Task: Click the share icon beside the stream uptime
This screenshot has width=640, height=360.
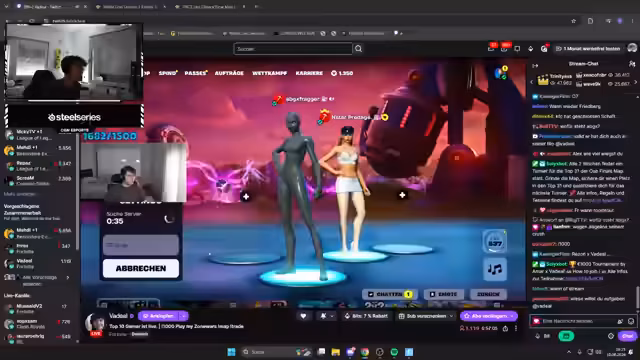Action: (505, 328)
